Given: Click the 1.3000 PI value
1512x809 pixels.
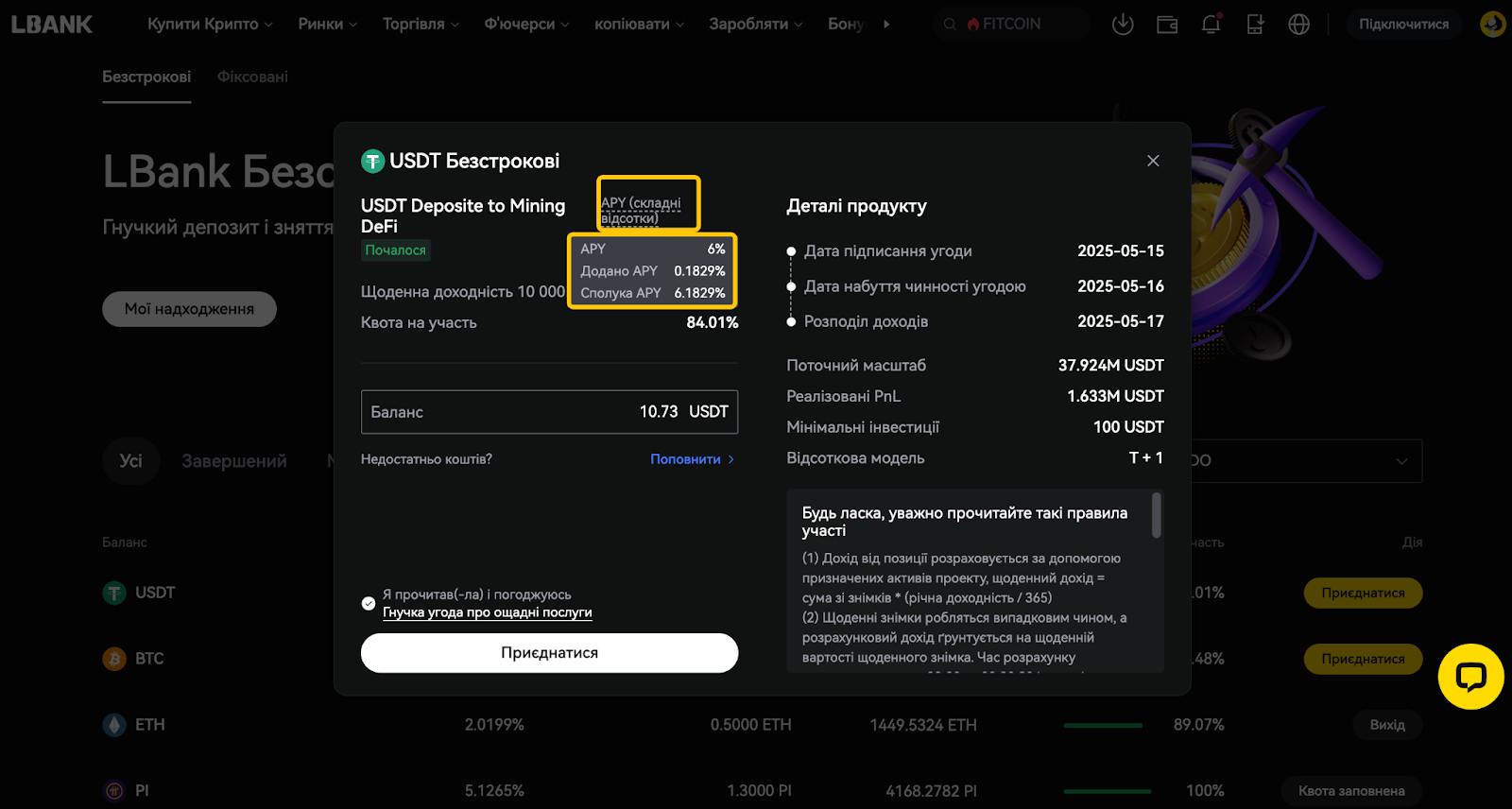Looking at the screenshot, I should [x=759, y=791].
